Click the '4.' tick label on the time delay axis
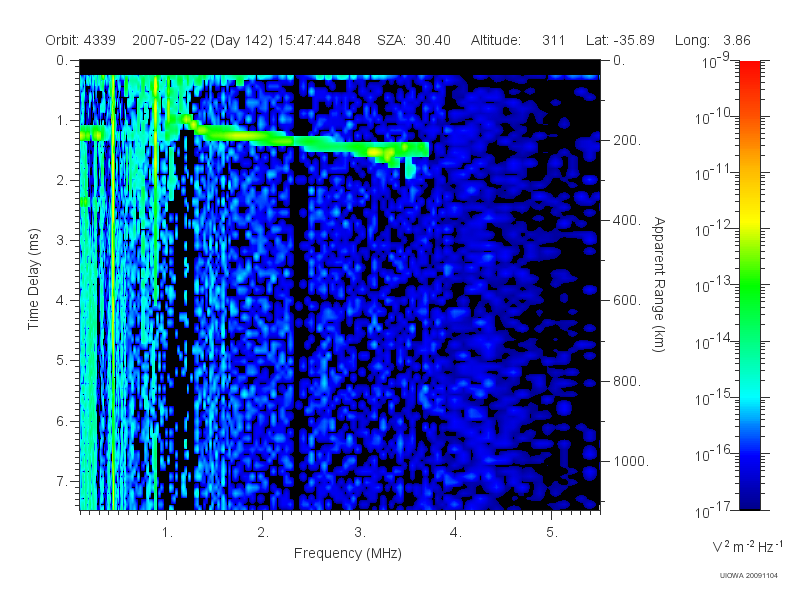 click(62, 301)
